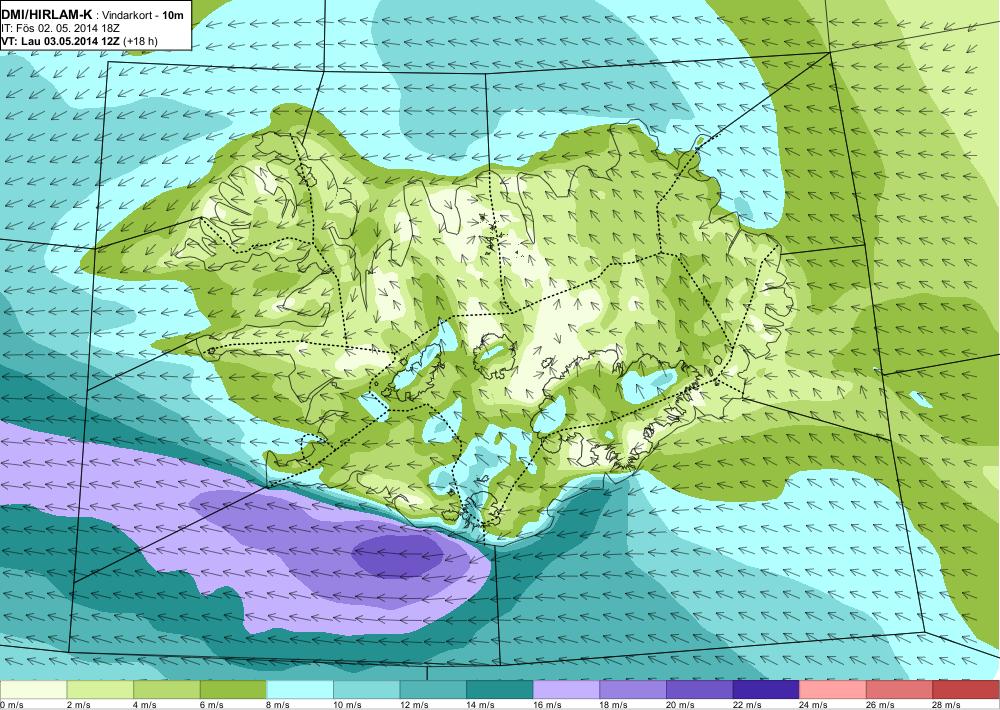Select the "6 m/s" legend label
This screenshot has height=710, width=1000.
pyautogui.click(x=212, y=705)
